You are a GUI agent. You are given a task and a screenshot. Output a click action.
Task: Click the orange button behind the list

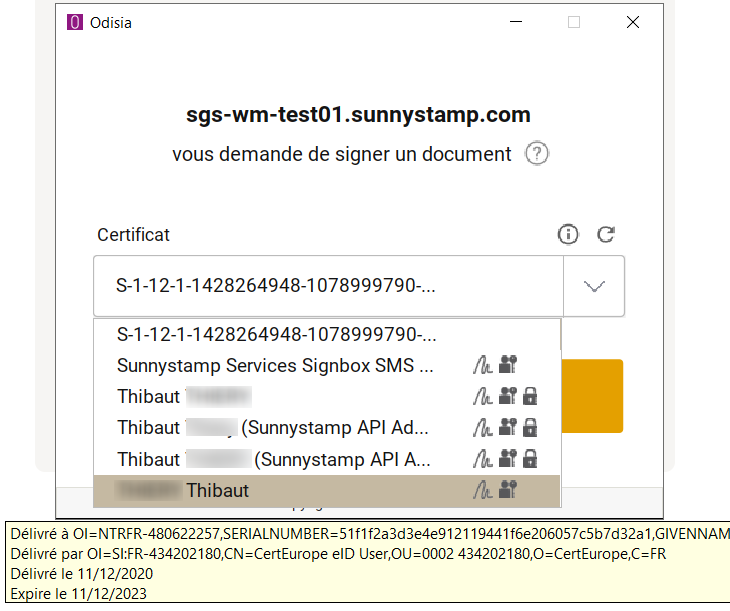tap(592, 396)
